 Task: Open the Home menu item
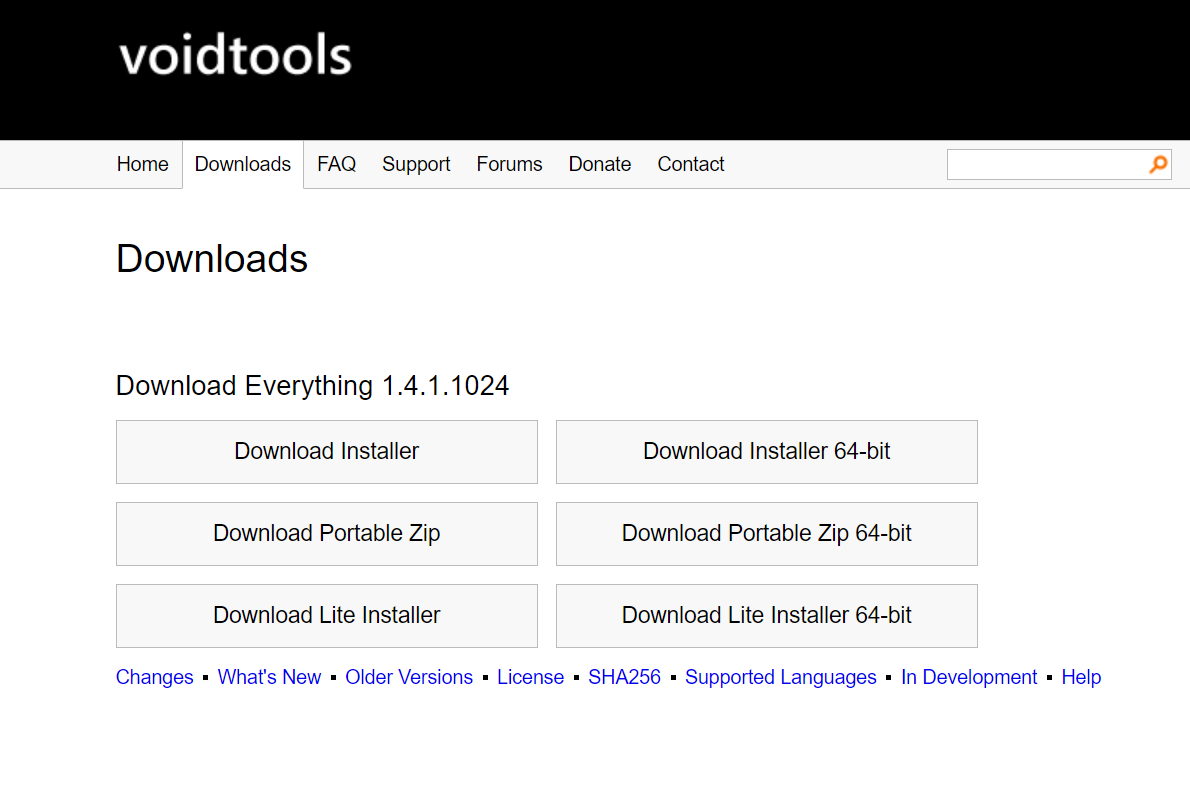143,165
